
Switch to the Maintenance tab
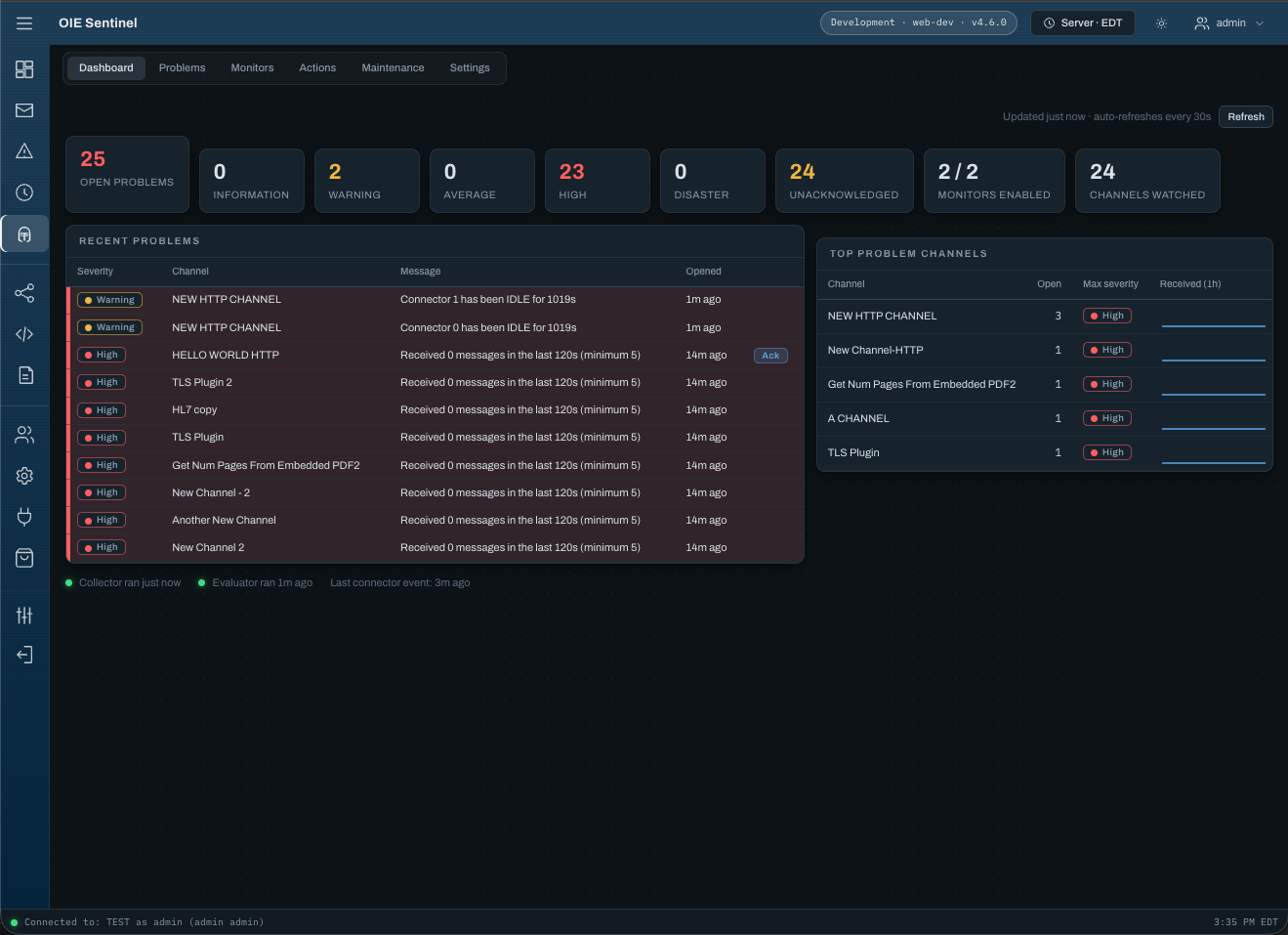tap(393, 68)
